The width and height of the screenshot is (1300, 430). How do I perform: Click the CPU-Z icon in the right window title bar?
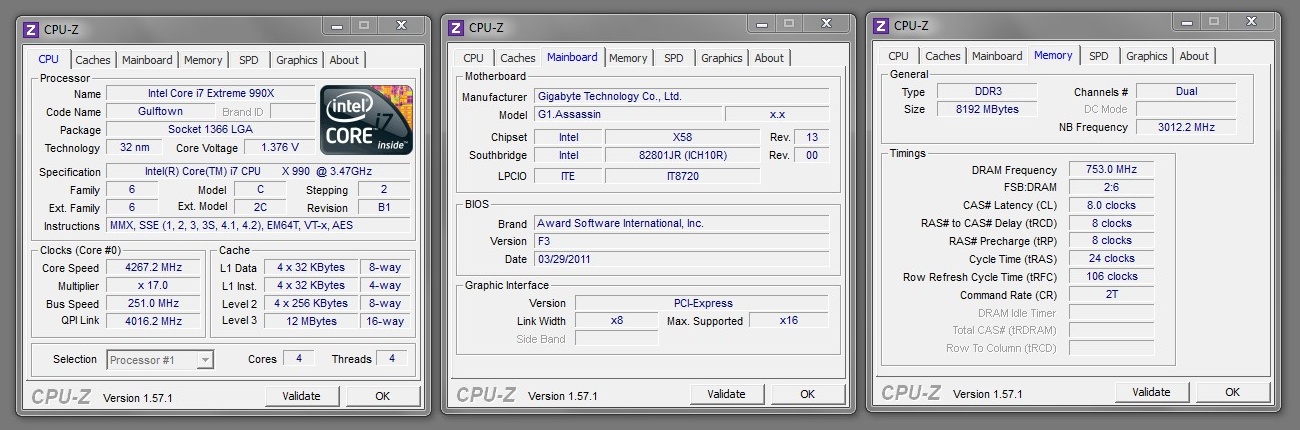(882, 25)
